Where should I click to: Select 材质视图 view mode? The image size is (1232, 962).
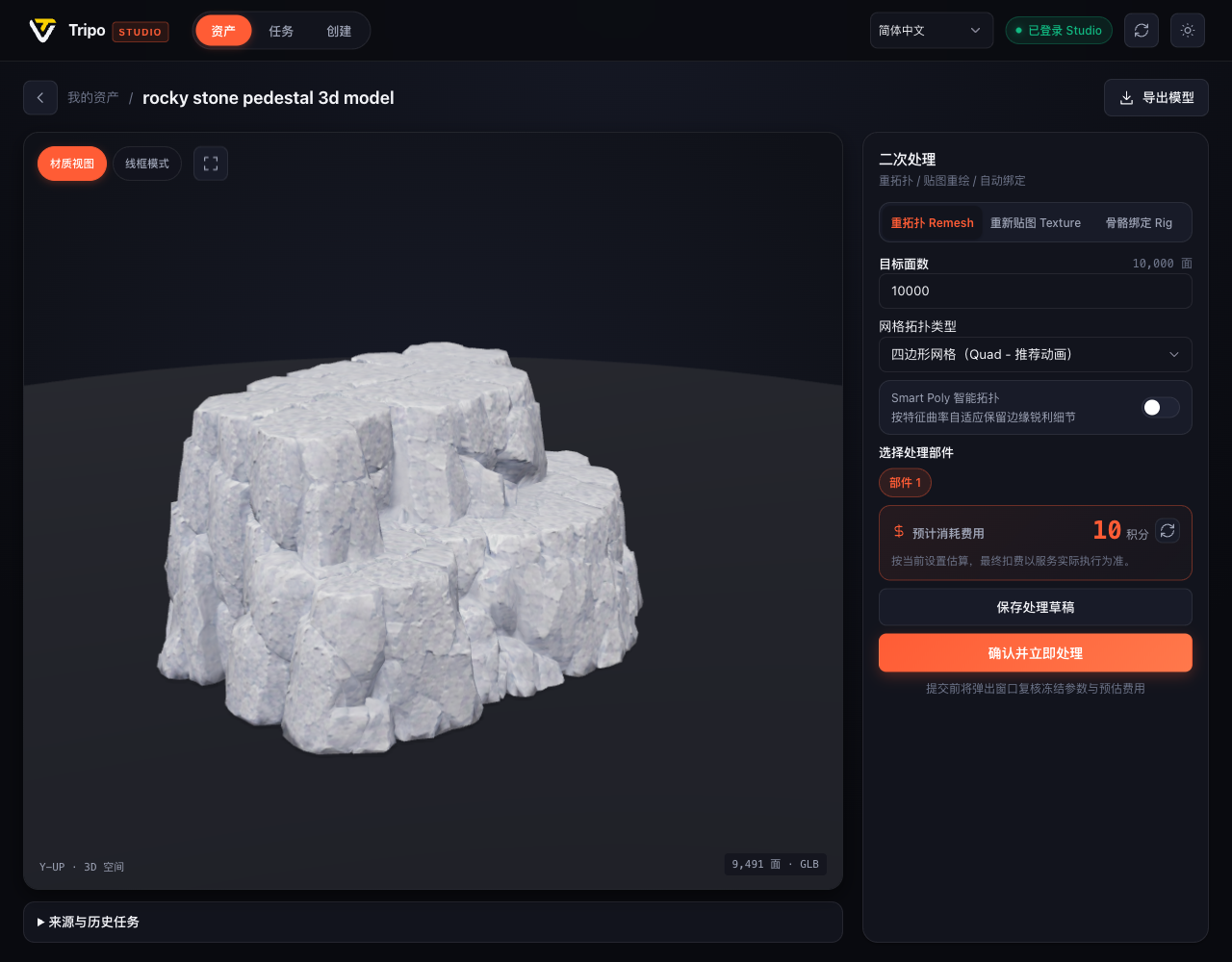[72, 164]
